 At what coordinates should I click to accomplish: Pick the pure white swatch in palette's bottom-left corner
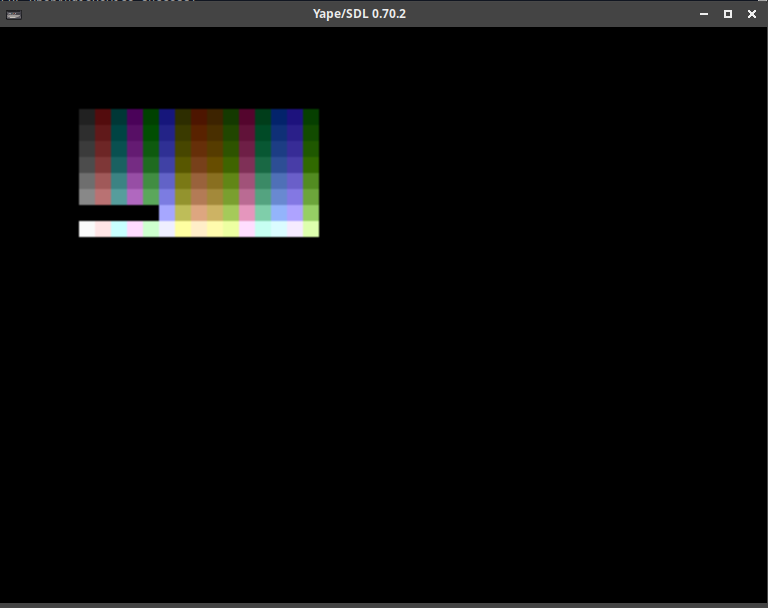click(x=87, y=229)
